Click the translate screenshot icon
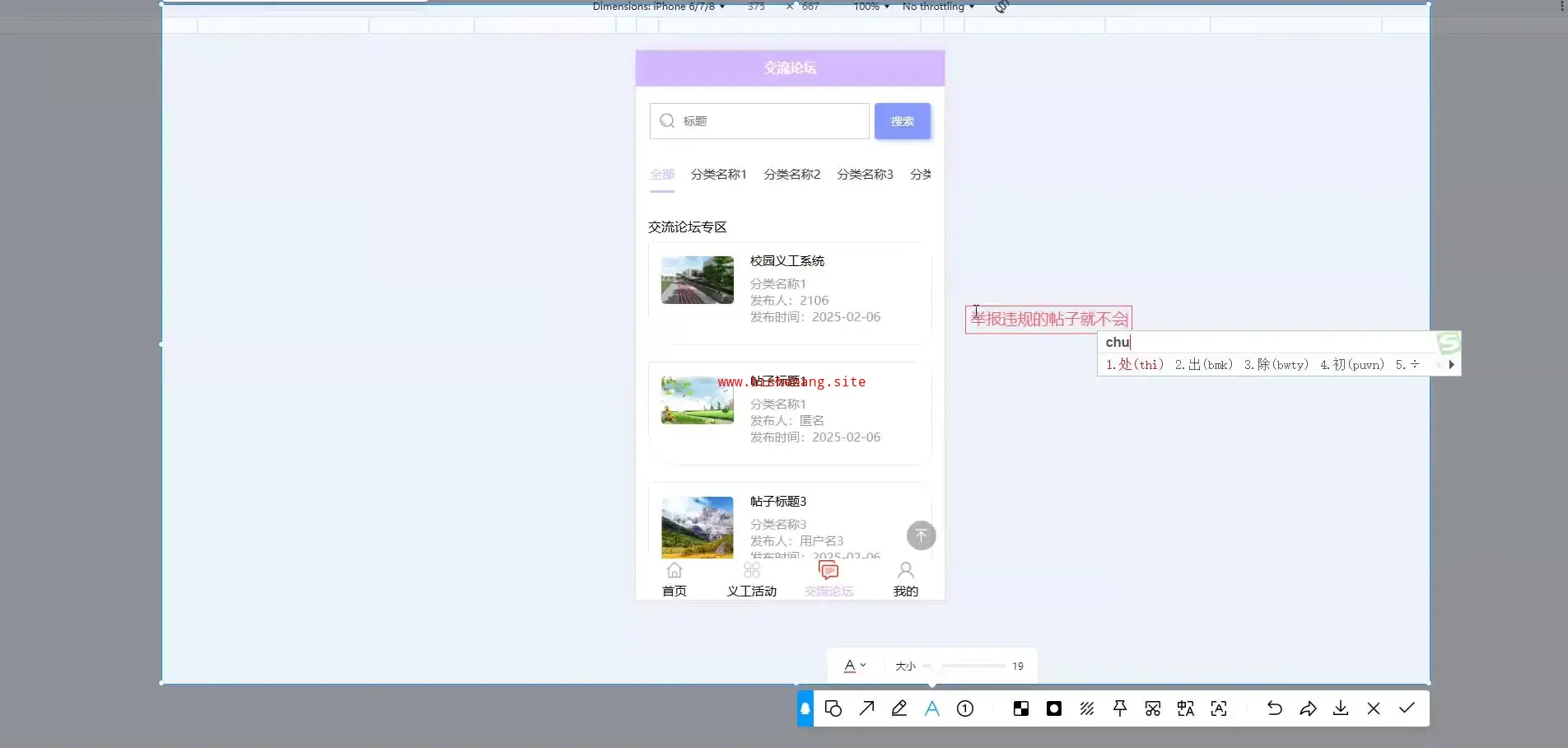 [x=1186, y=708]
